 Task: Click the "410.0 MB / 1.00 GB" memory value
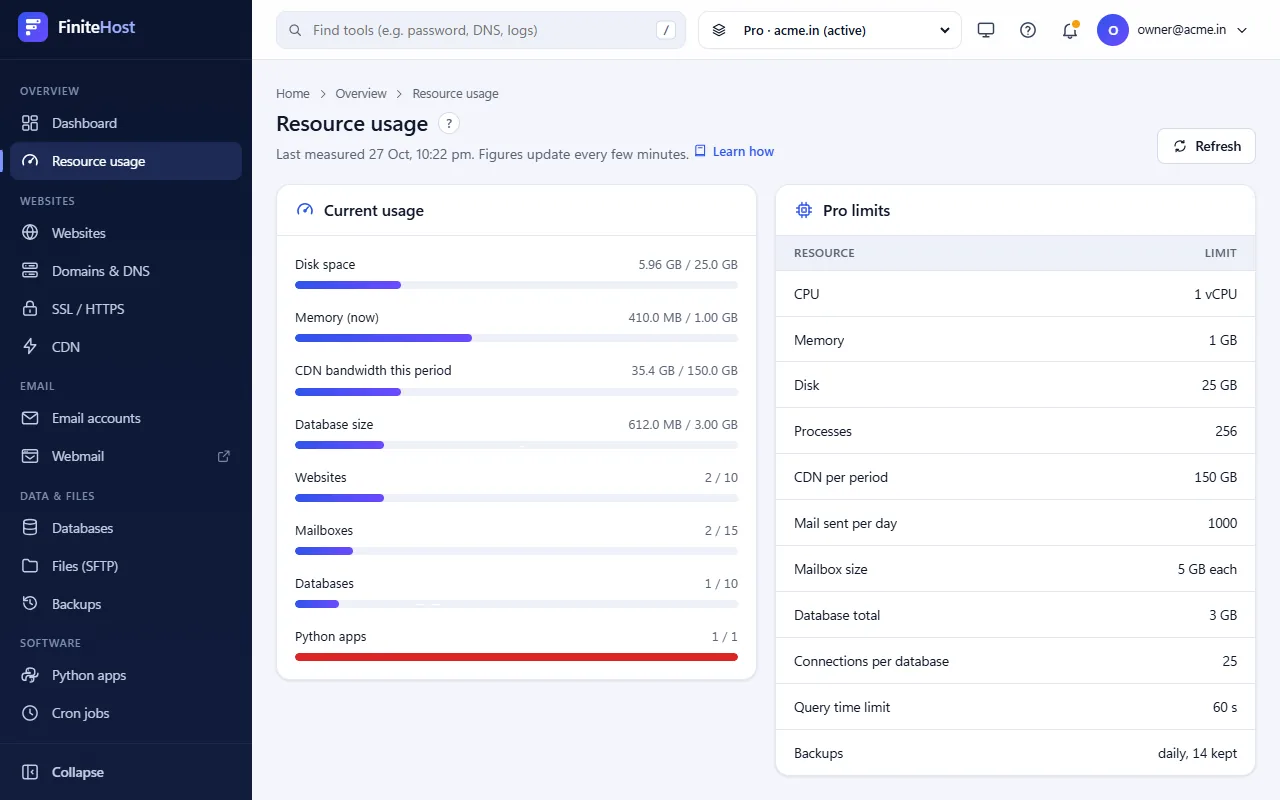pos(683,318)
